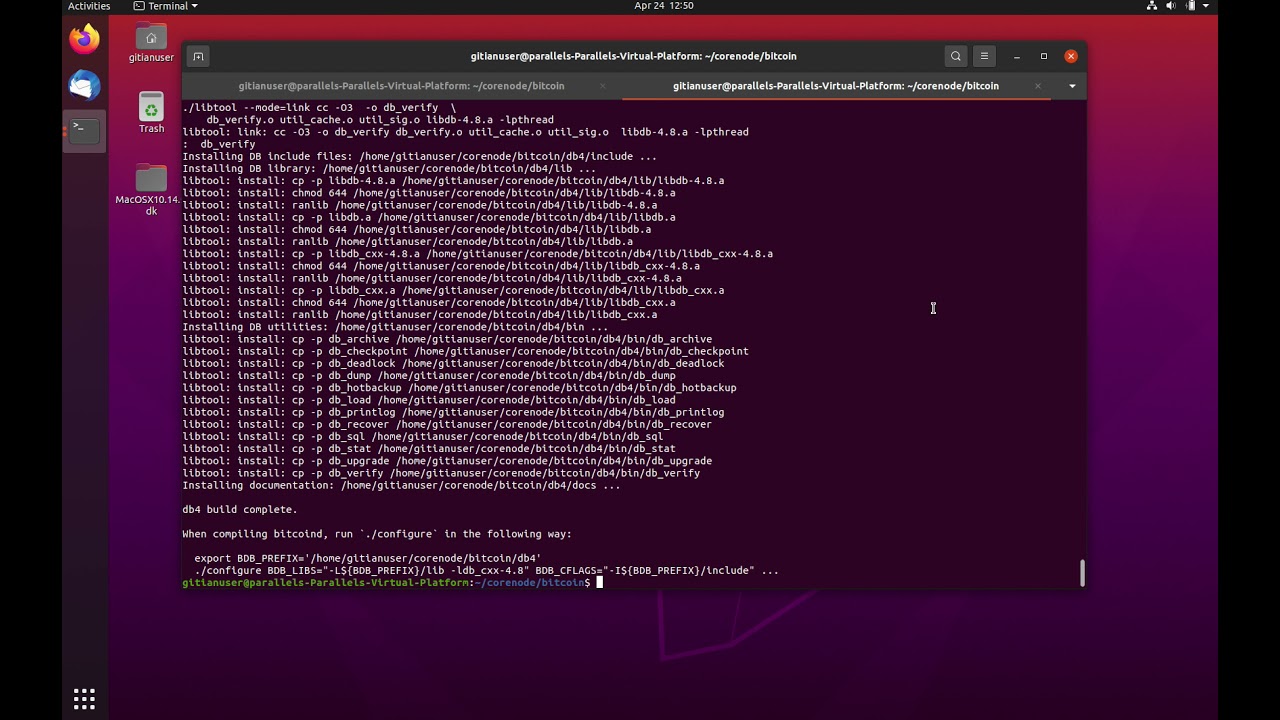The height and width of the screenshot is (720, 1280).
Task: Click the './configure BDB_LIBS=' line
Action: coord(486,570)
